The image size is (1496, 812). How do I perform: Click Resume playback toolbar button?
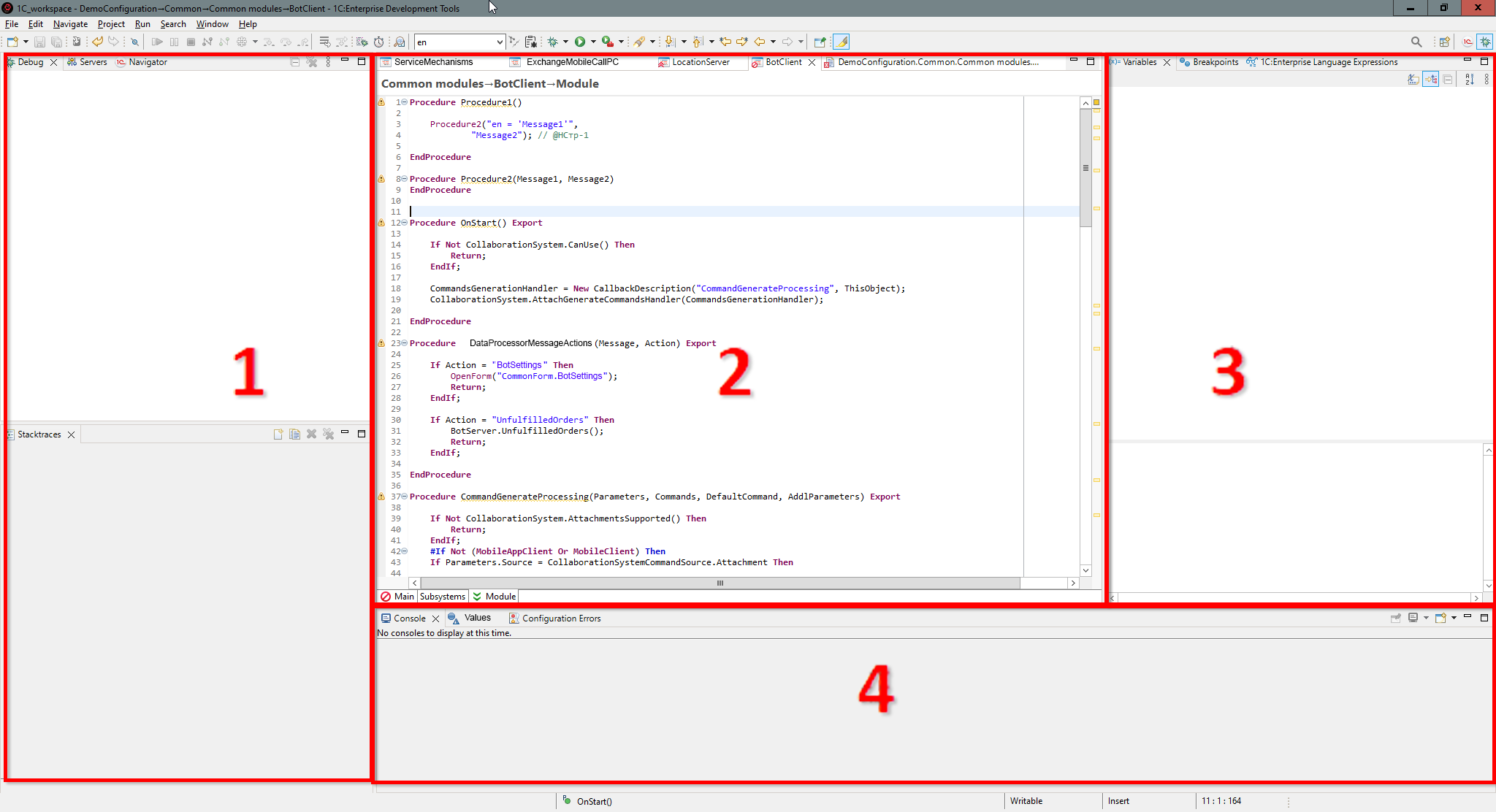tap(157, 42)
